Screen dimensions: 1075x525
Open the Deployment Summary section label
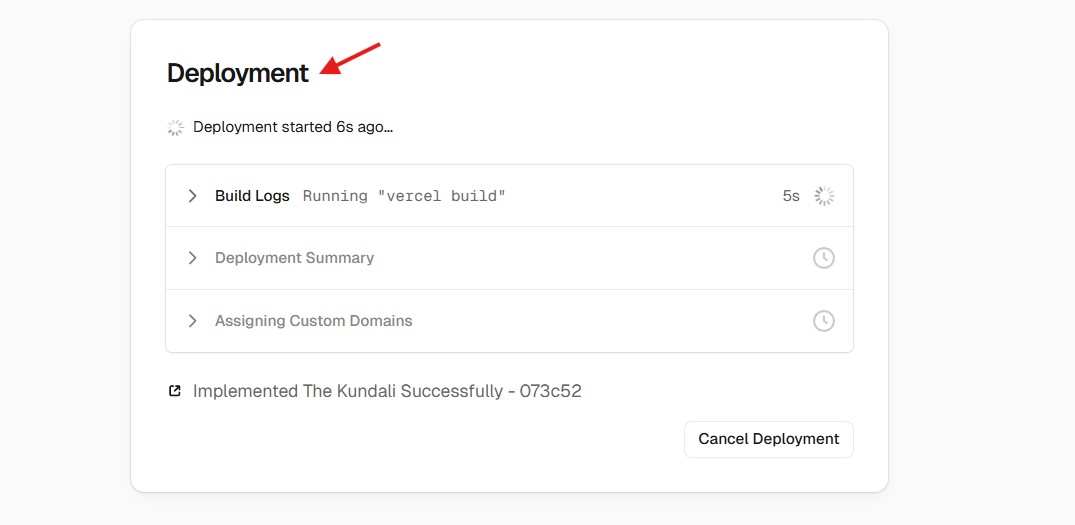pos(294,258)
